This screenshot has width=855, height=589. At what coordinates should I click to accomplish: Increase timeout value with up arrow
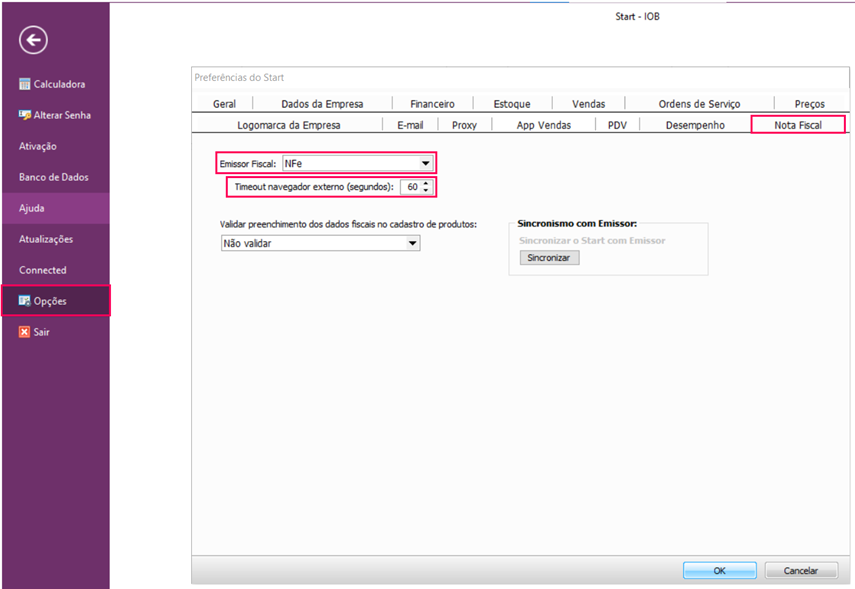coord(427,183)
